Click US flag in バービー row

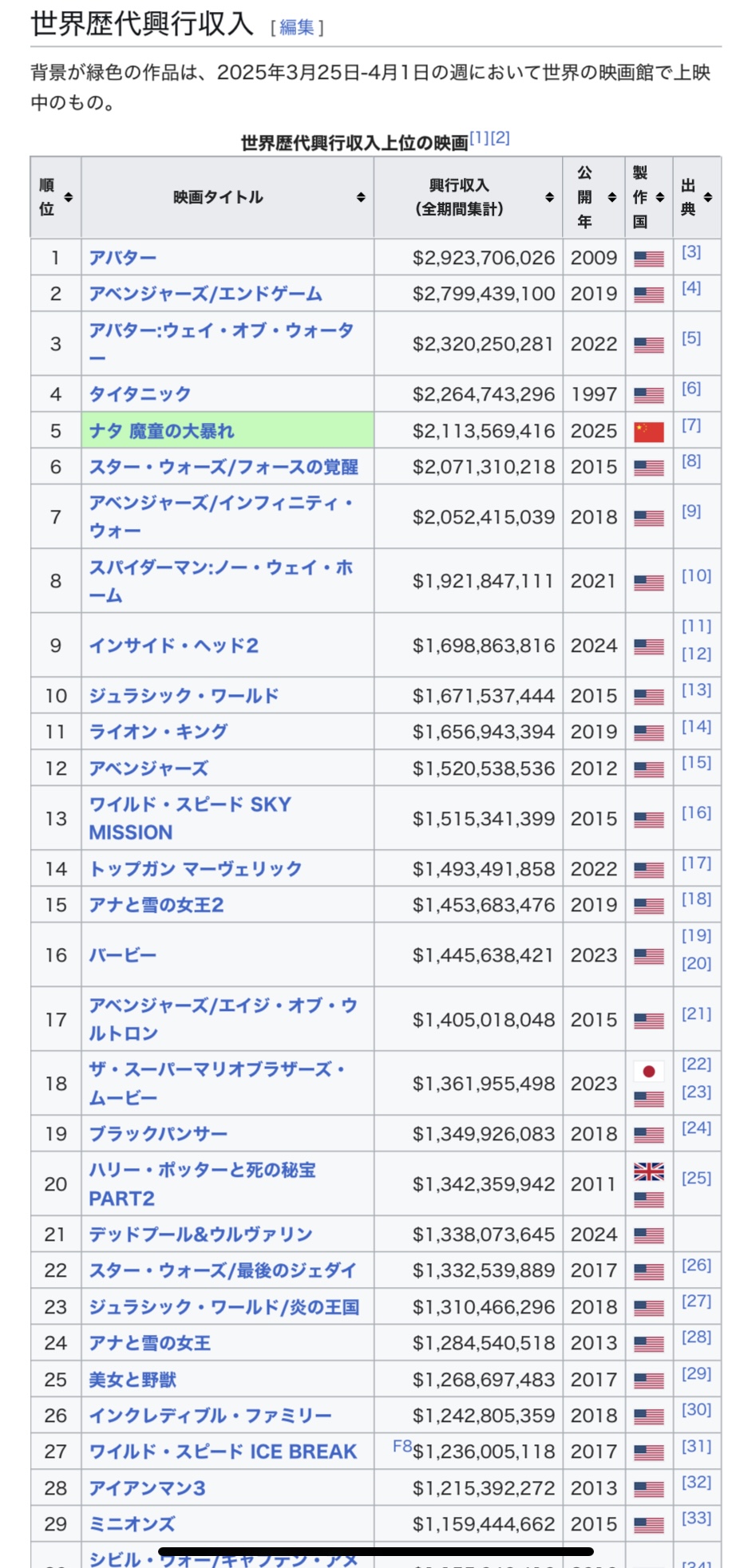(648, 956)
